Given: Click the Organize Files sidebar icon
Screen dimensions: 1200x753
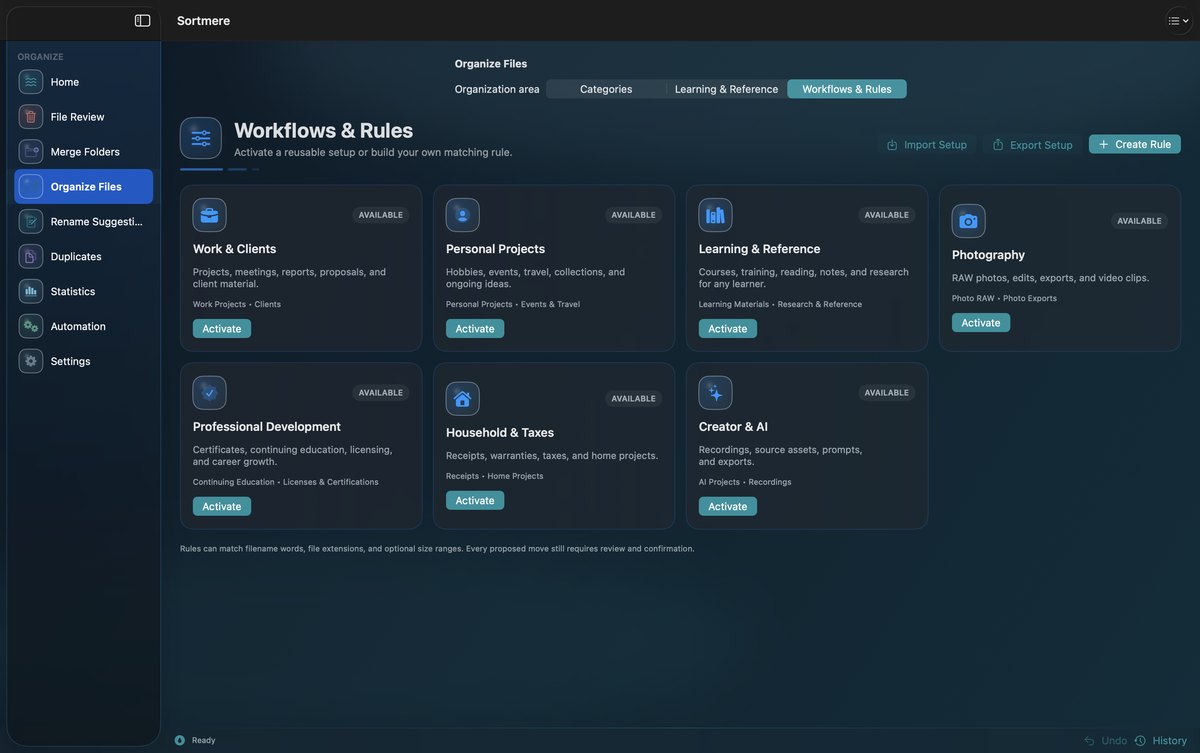Looking at the screenshot, I should tap(31, 187).
